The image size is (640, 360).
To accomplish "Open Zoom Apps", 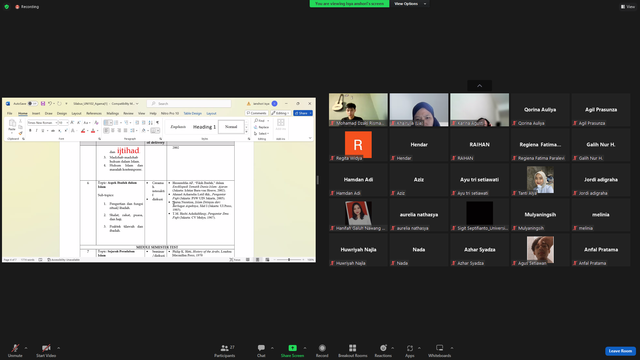I will point(410,350).
